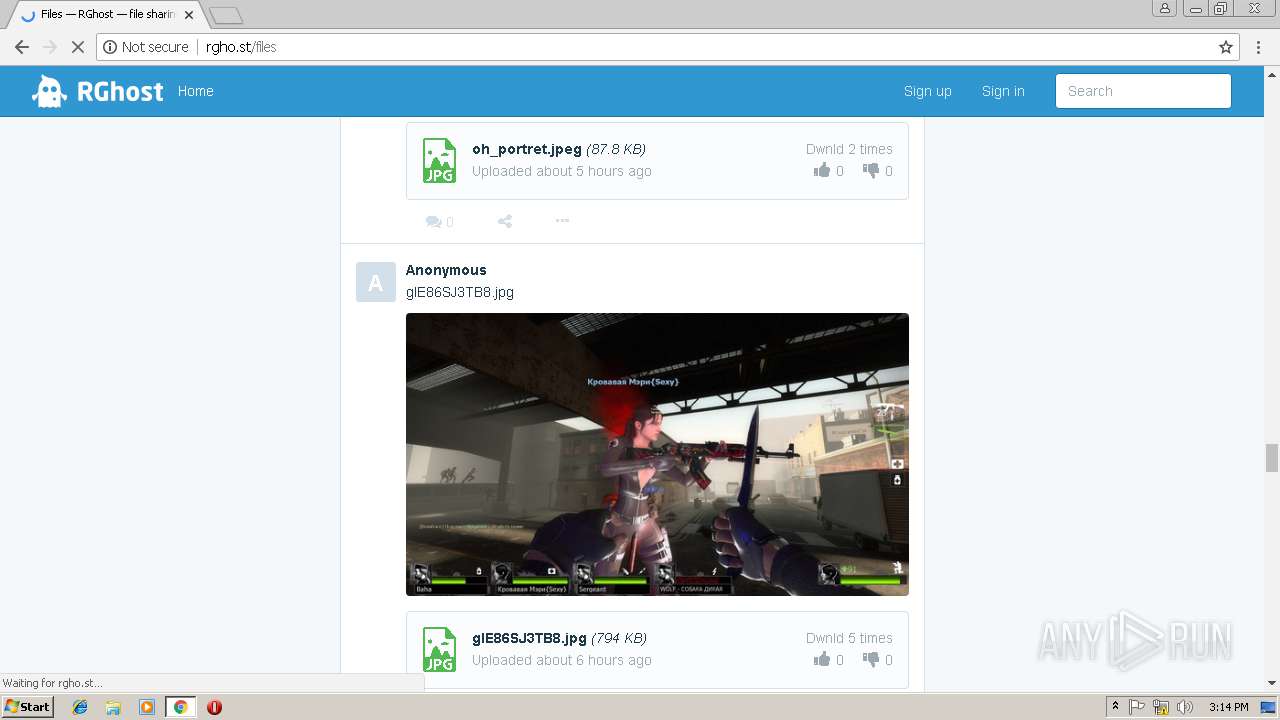Open the Home navigation link

point(195,91)
